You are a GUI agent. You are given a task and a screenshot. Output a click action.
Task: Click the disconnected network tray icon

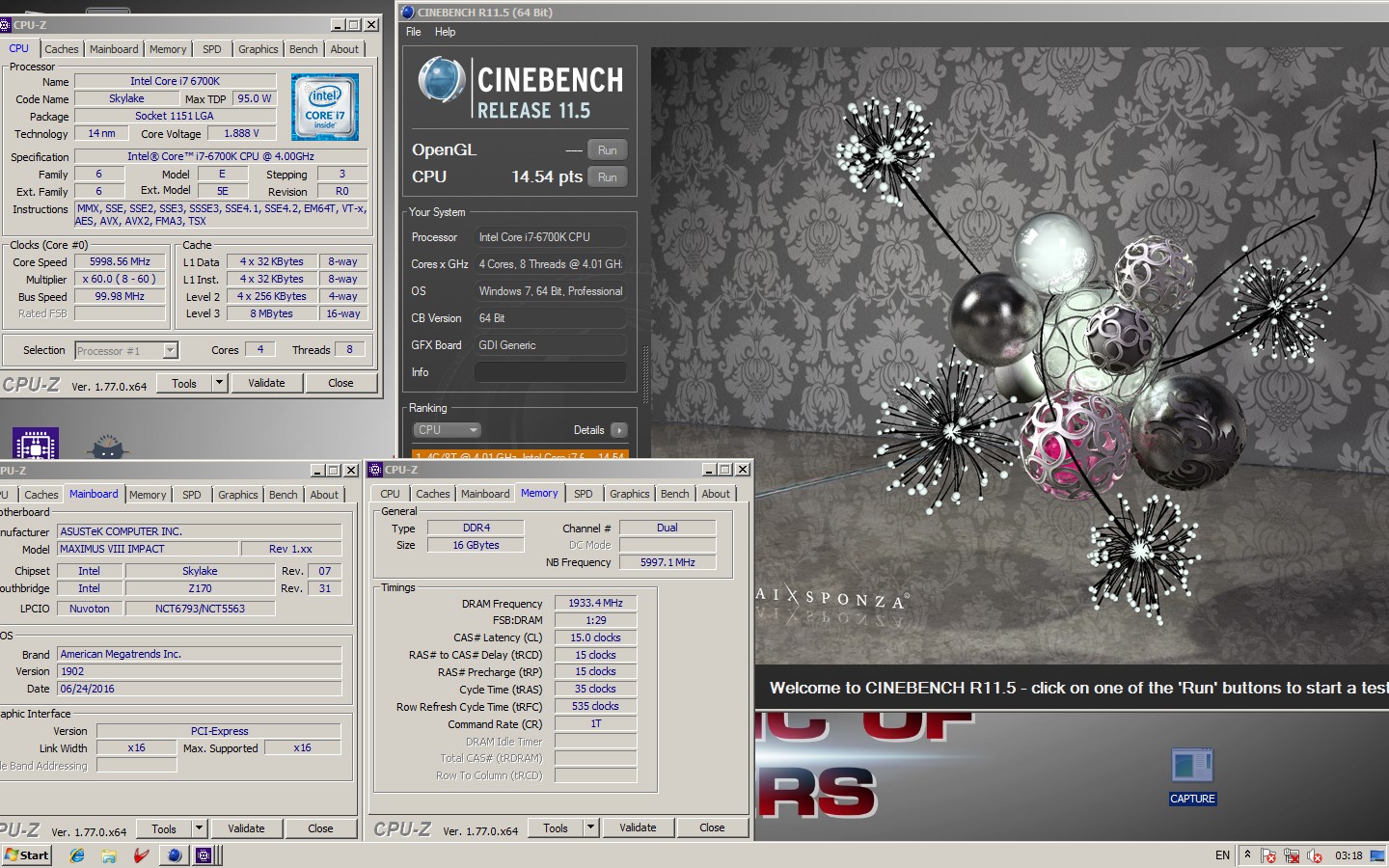[x=1291, y=855]
